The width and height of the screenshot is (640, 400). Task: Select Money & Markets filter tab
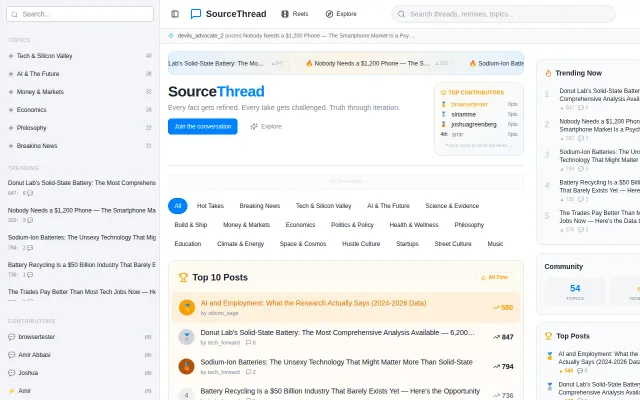pos(246,224)
